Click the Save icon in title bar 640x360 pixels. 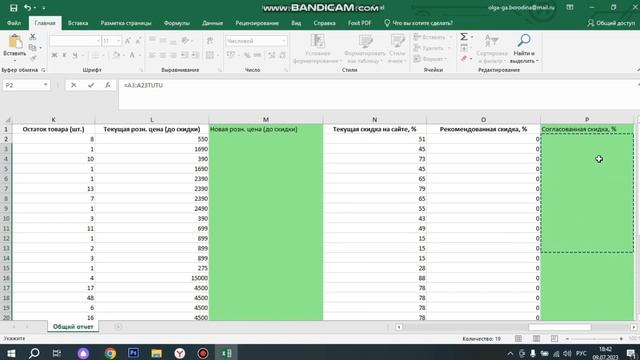click(13, 8)
